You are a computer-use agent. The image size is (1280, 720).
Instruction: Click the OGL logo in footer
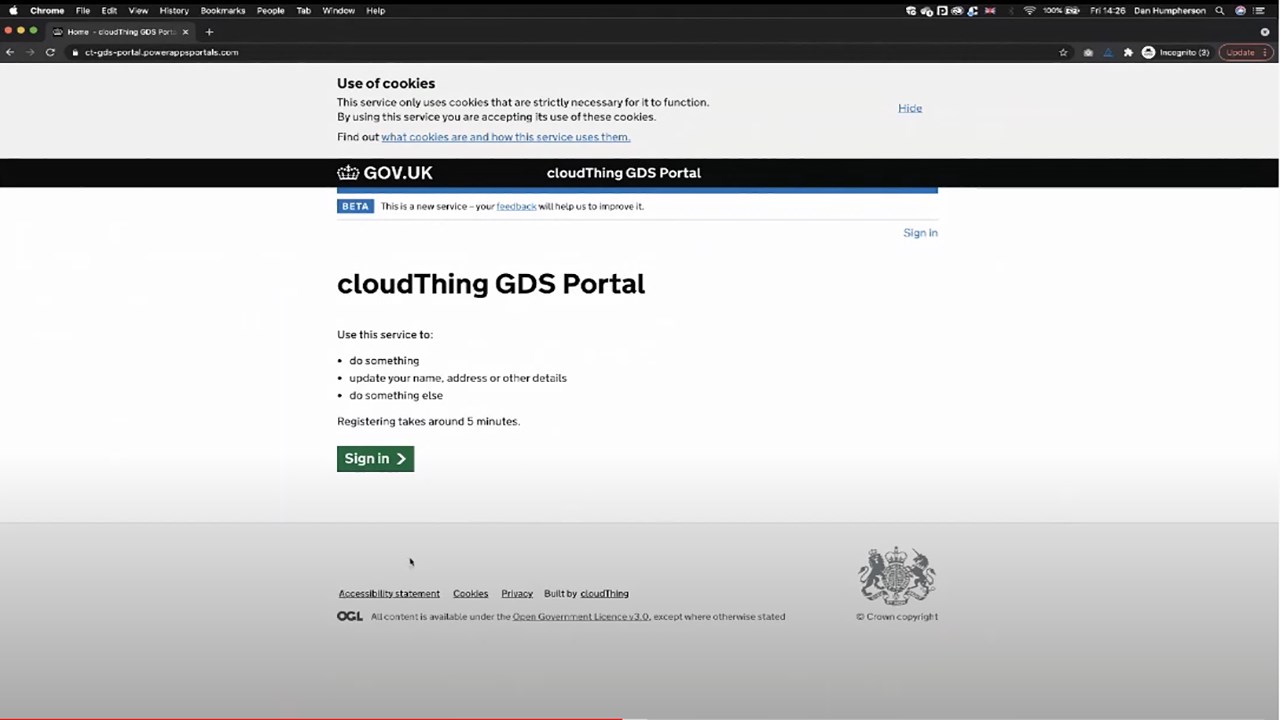350,617
